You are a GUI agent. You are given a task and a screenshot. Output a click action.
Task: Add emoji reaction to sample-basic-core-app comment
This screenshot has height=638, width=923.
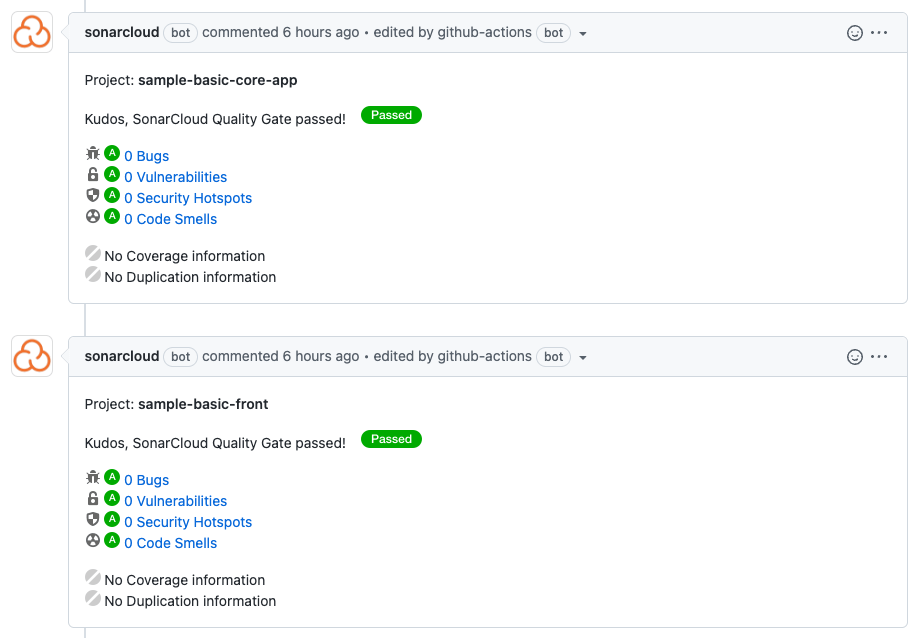pyautogui.click(x=855, y=33)
